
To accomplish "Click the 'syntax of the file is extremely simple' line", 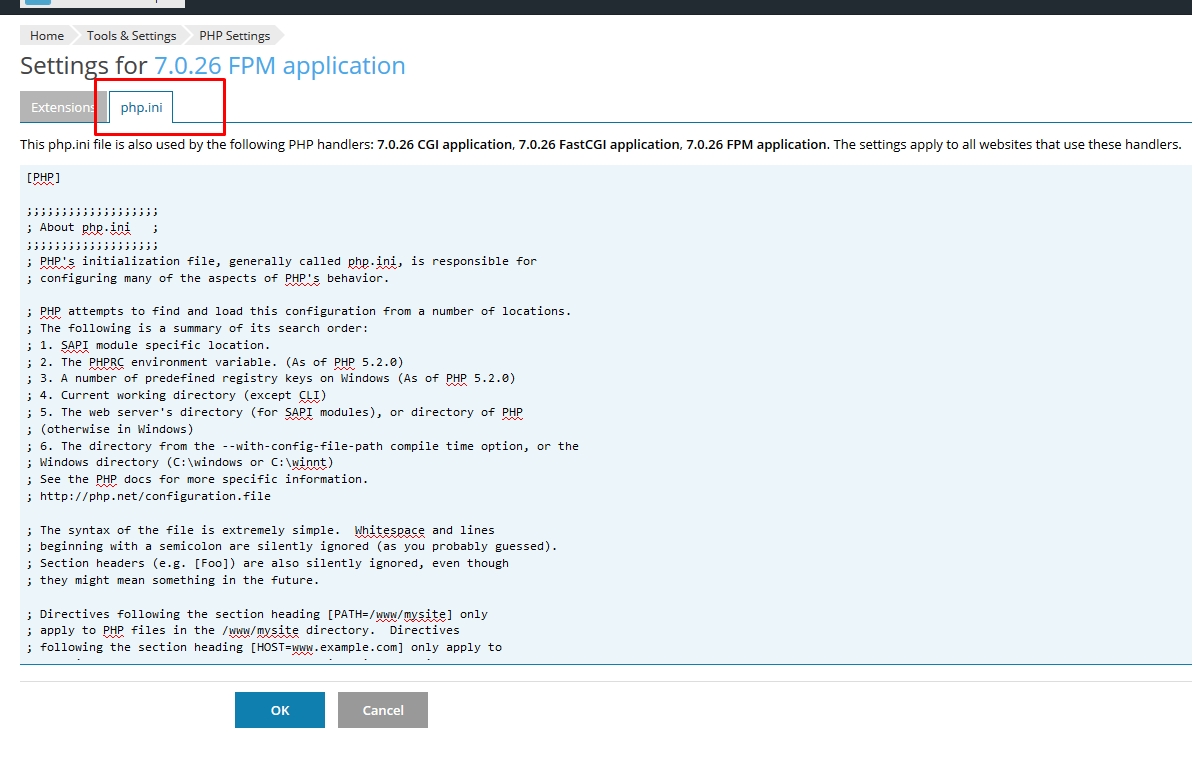I will (265, 530).
